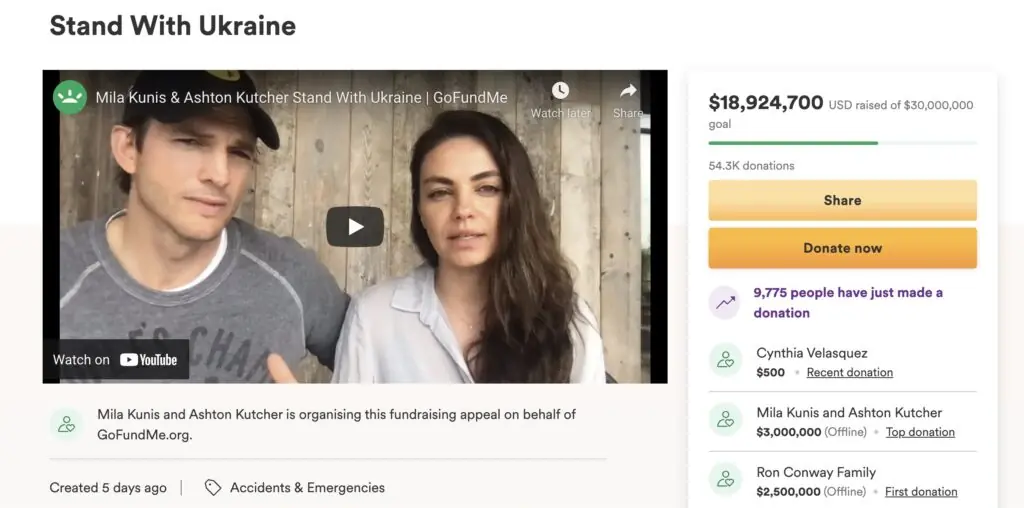
Task: Open the First donation link
Action: tap(921, 492)
